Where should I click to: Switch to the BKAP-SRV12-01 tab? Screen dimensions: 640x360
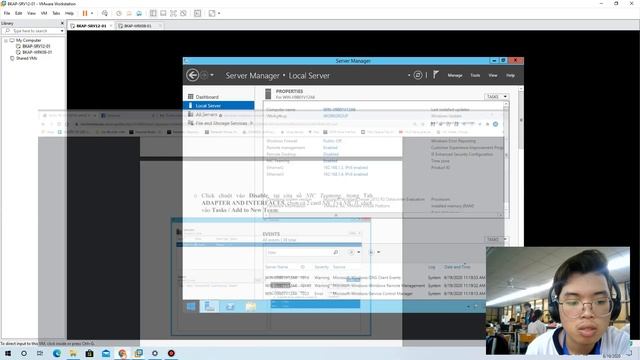tap(91, 26)
